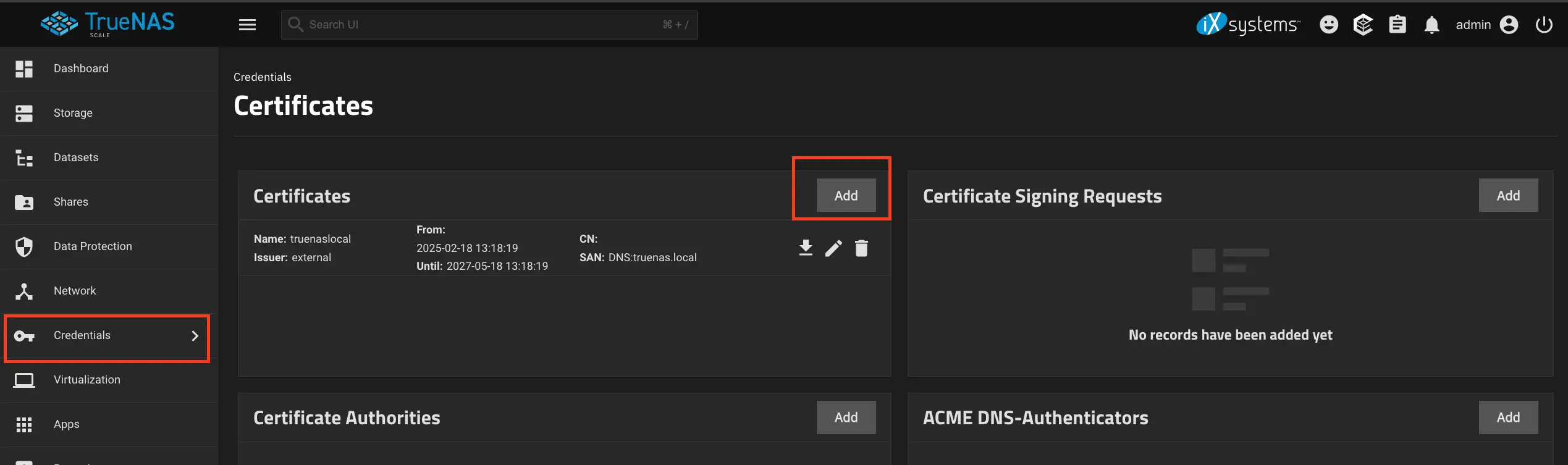Click Certificate Authorities heading

point(347,418)
